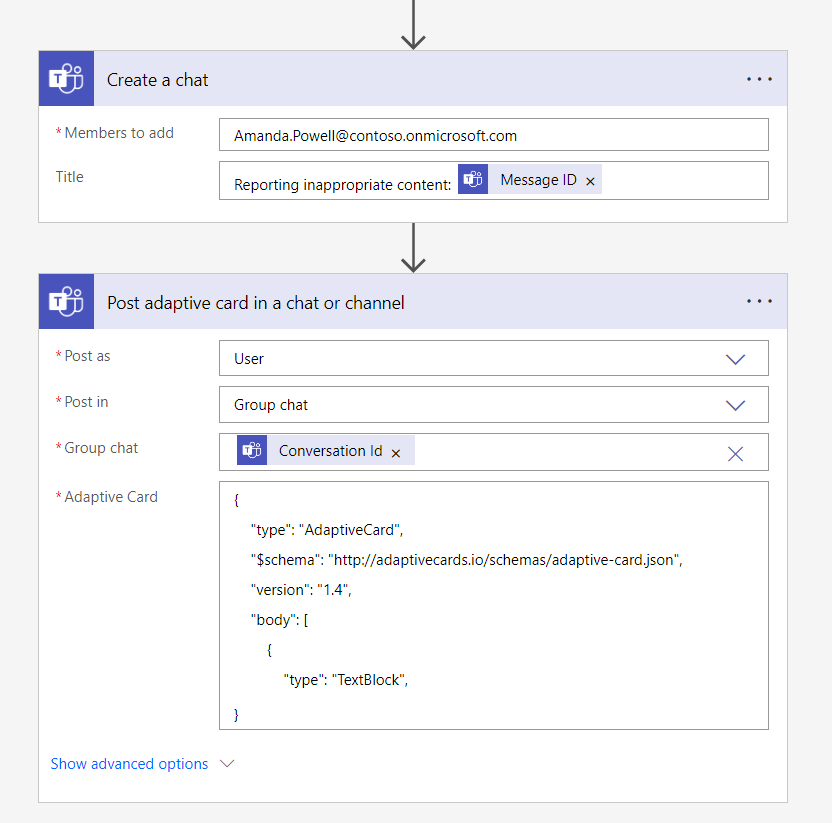Remove the Conversation Id token
The image size is (832, 823).
[396, 453]
